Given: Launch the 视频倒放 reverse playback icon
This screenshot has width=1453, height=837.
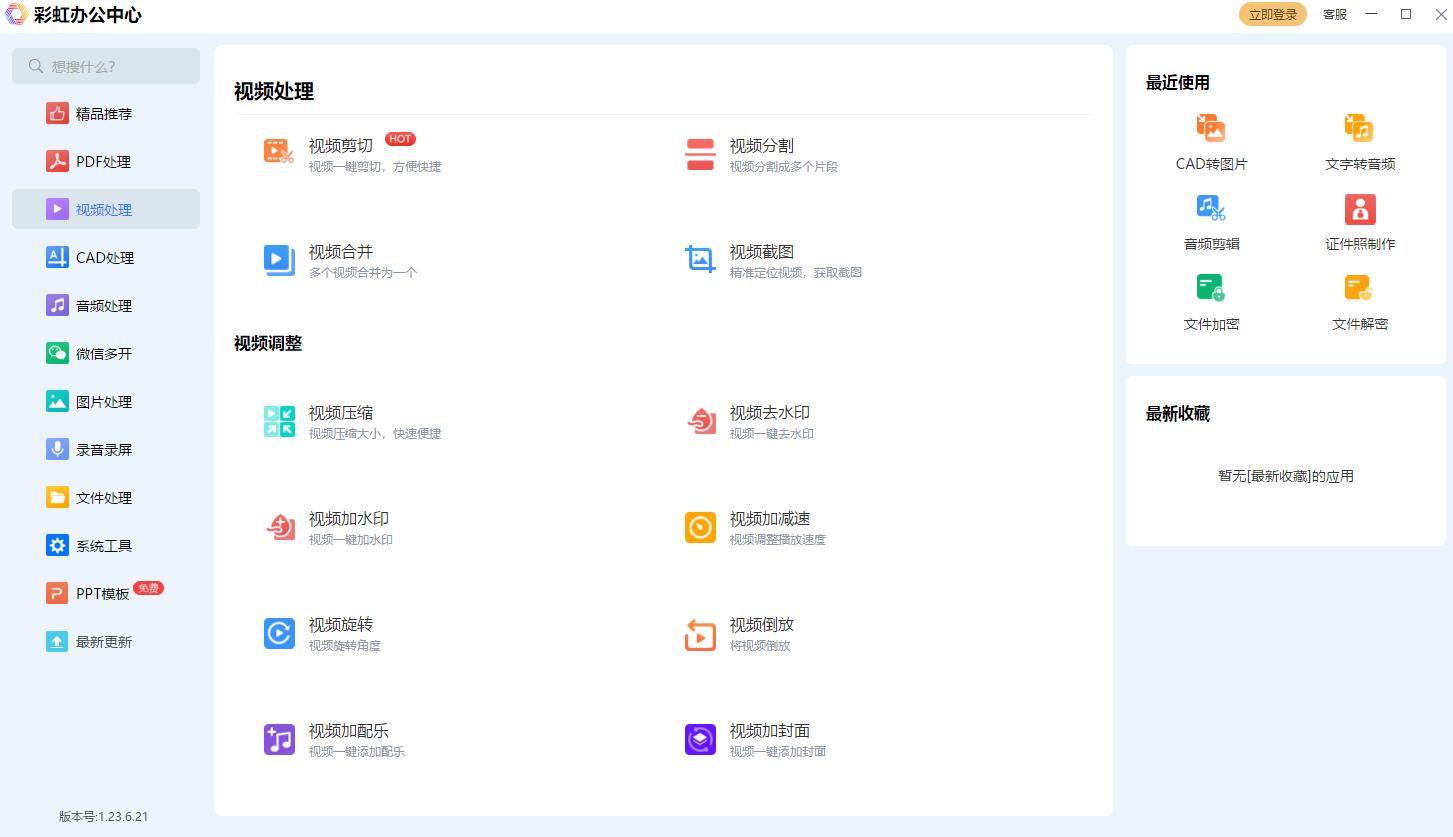Looking at the screenshot, I should tap(700, 634).
